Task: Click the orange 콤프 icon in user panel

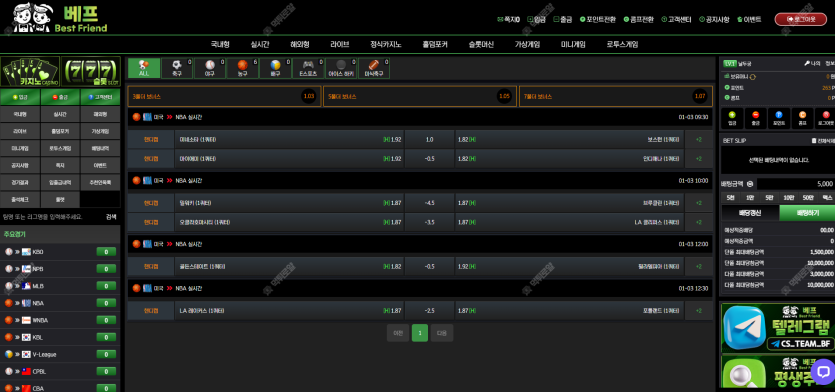Action: pos(803,118)
